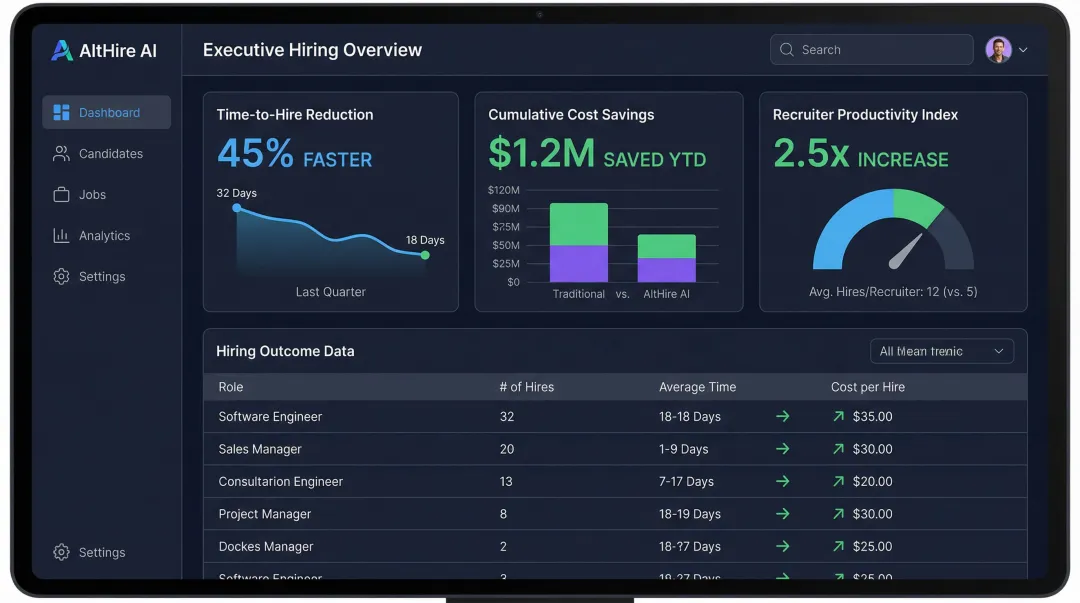Viewport: 1080px width, 603px height.
Task: Click the Settings gear in the sidebar
Action: (60, 276)
